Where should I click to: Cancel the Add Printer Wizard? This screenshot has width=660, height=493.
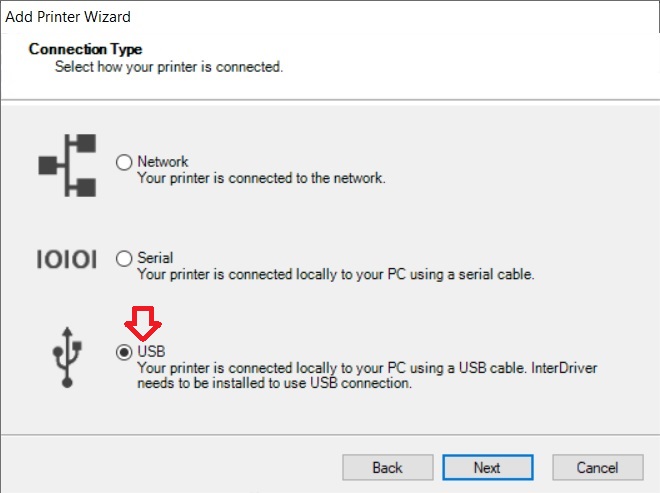[597, 467]
